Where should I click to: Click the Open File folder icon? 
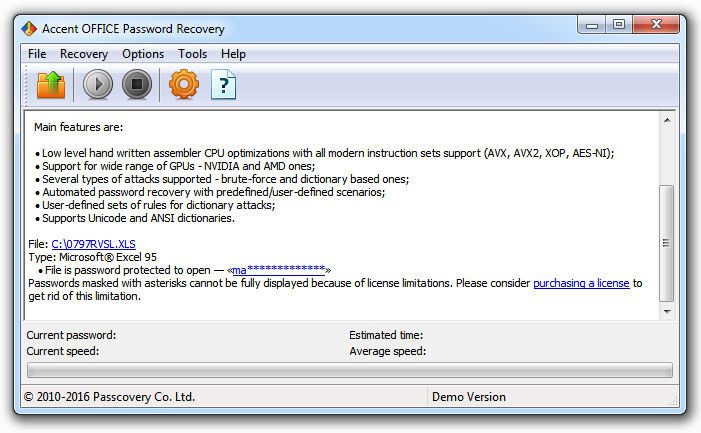click(x=51, y=84)
